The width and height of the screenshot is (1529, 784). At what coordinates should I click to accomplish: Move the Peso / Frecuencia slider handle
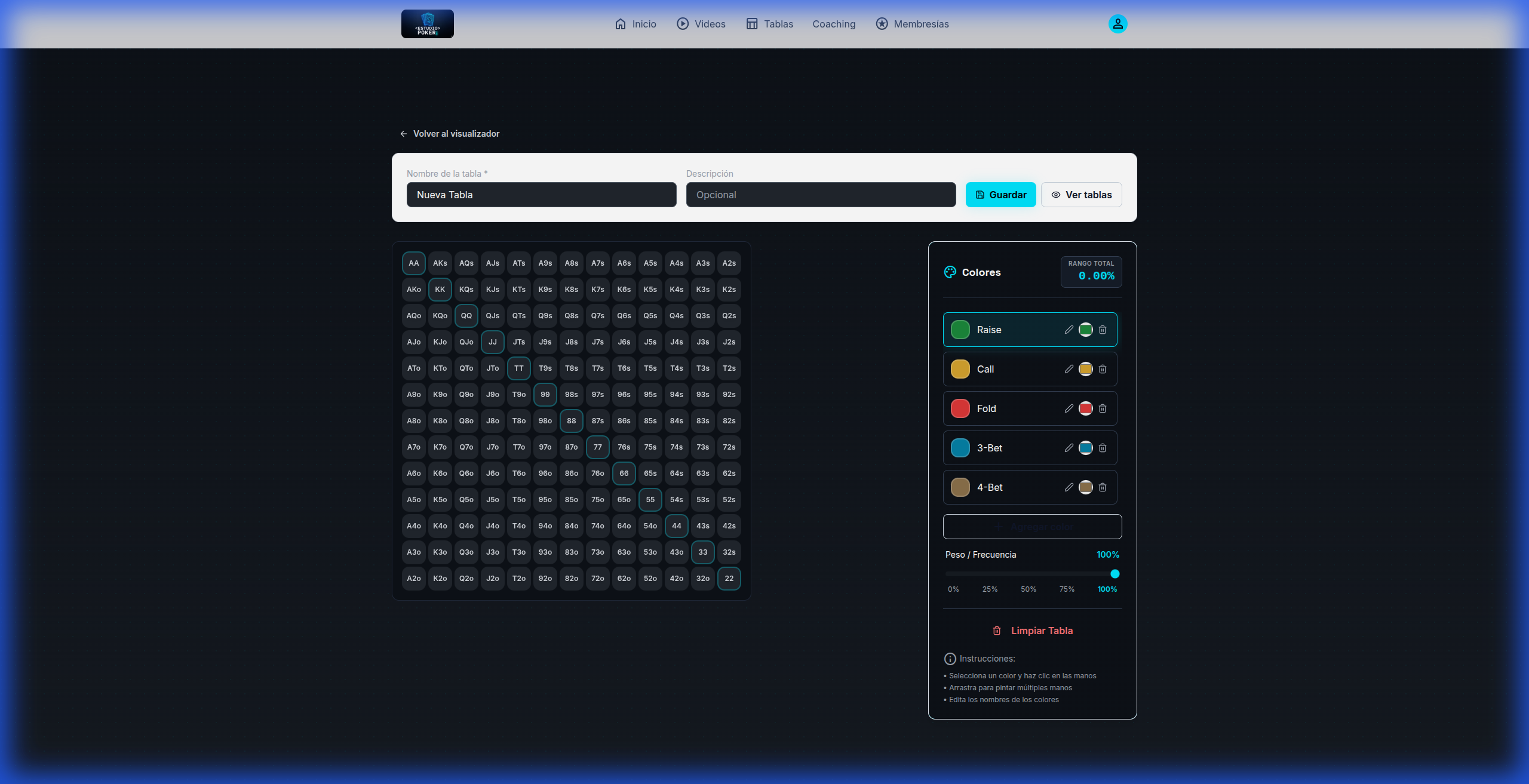pos(1113,574)
